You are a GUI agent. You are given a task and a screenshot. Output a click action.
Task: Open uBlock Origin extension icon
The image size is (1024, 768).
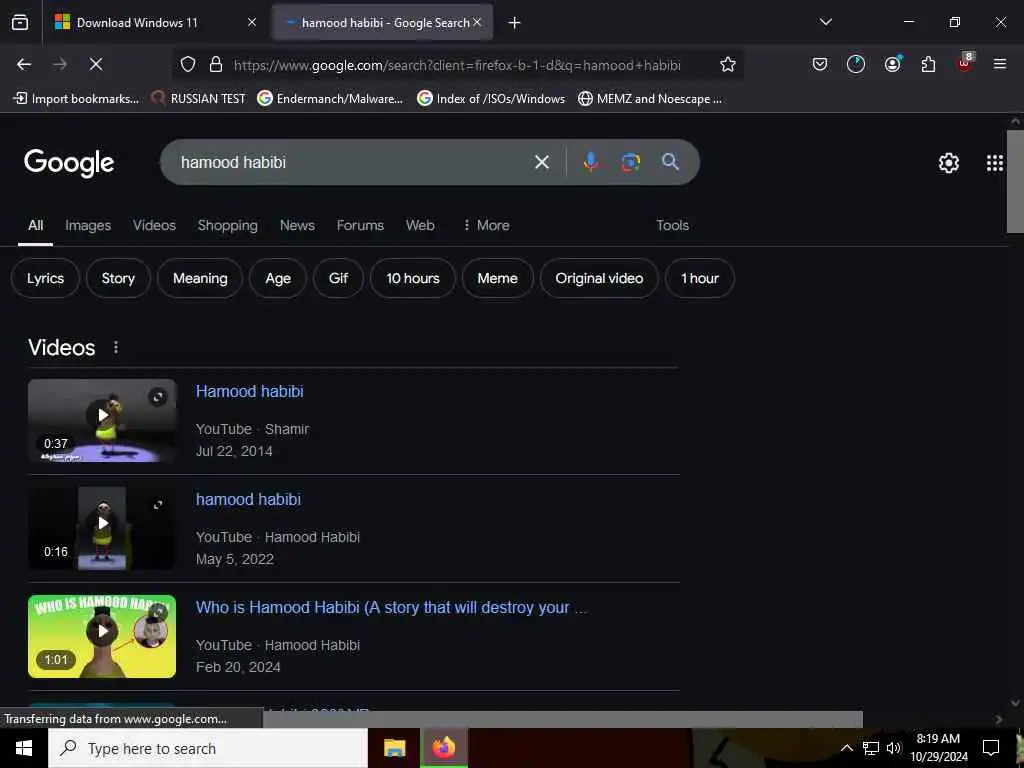[965, 64]
